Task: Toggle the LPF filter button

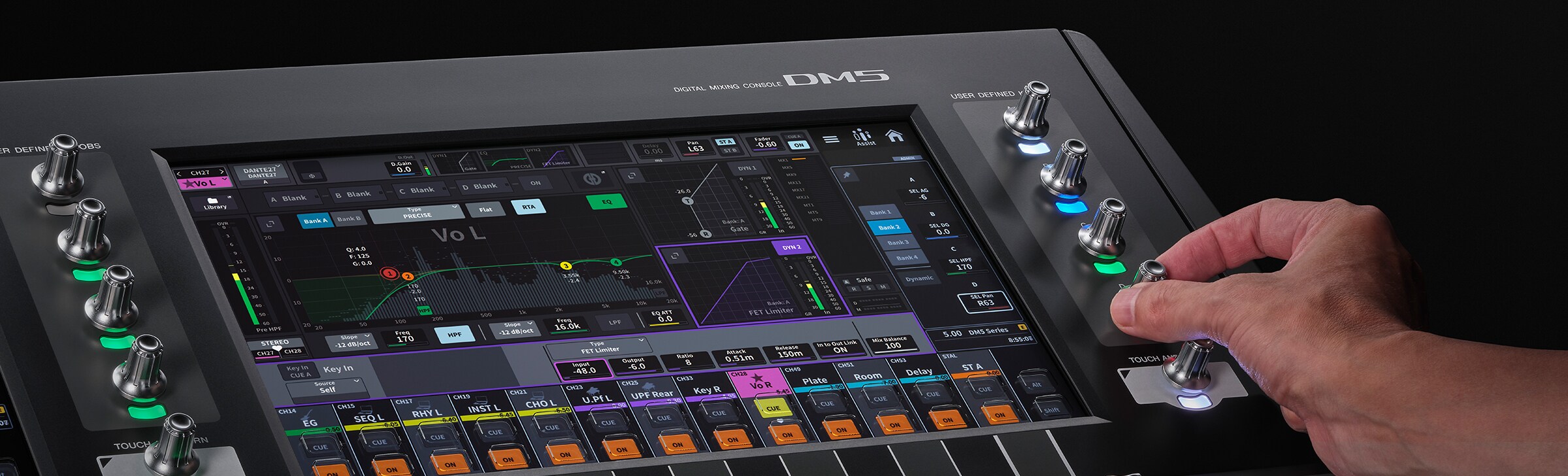Action: tap(615, 322)
